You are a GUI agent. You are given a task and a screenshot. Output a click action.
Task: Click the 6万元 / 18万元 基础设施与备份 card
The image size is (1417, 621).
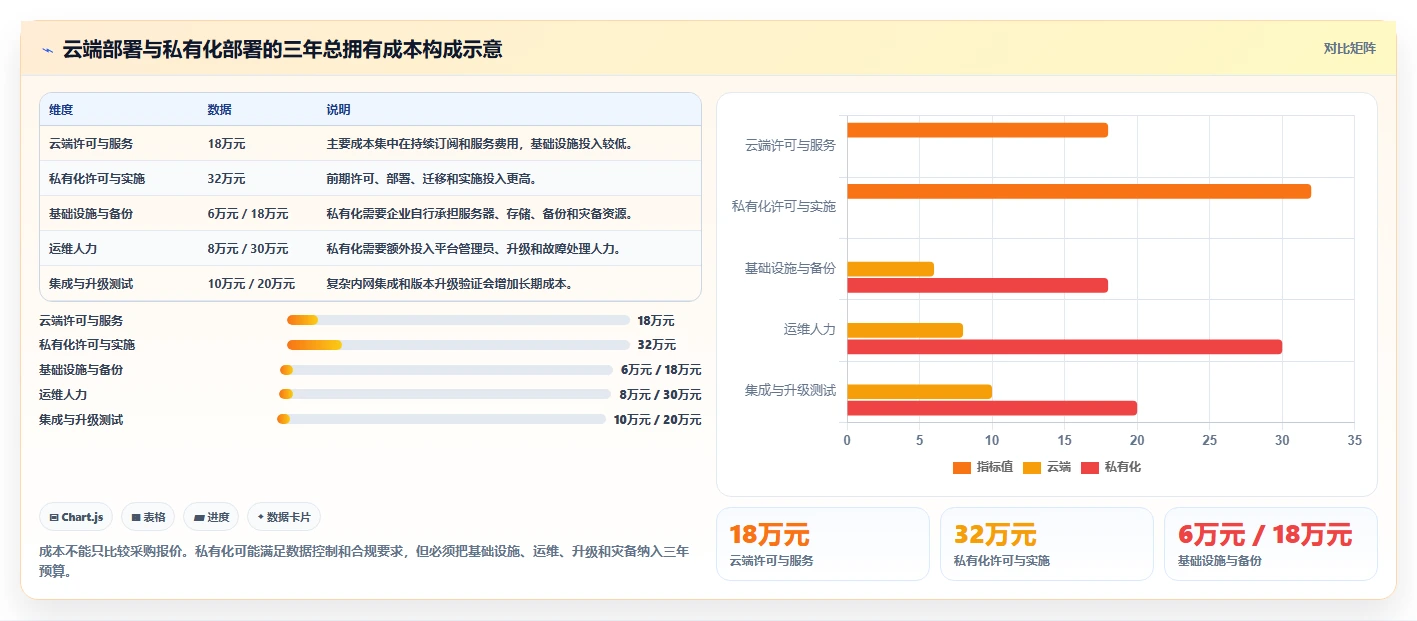click(1271, 544)
